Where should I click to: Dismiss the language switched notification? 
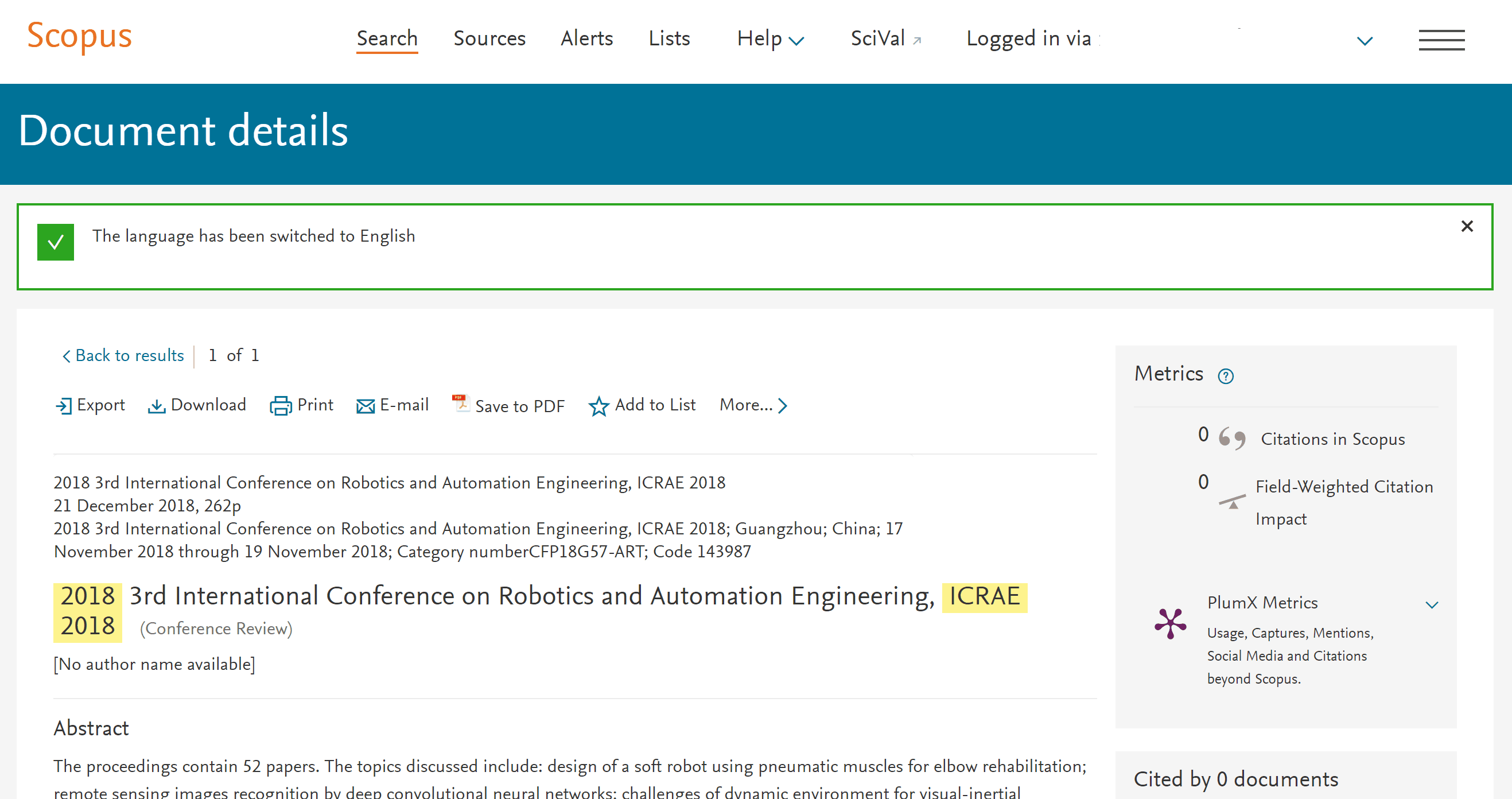(x=1467, y=226)
